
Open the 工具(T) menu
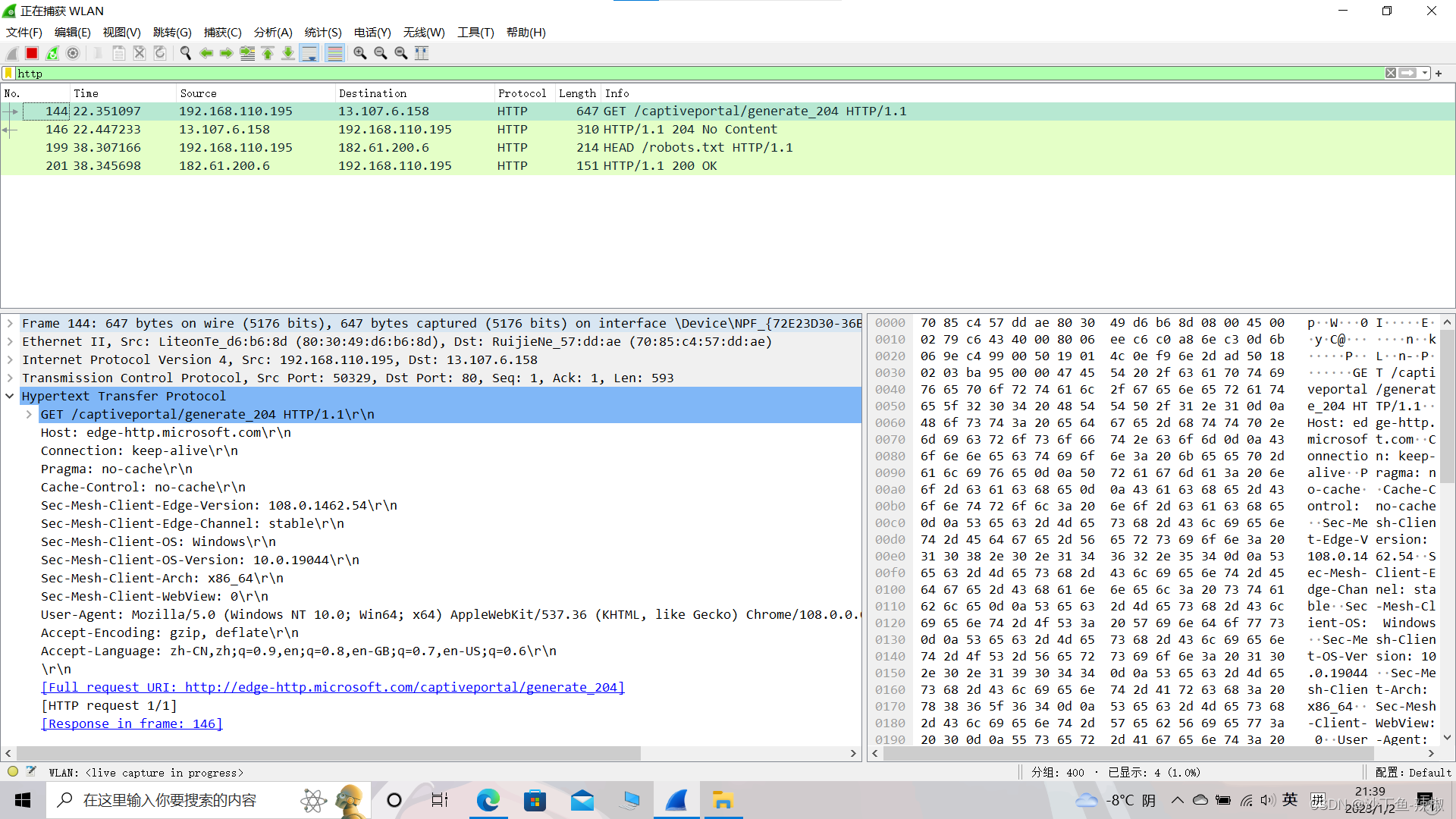pos(475,33)
